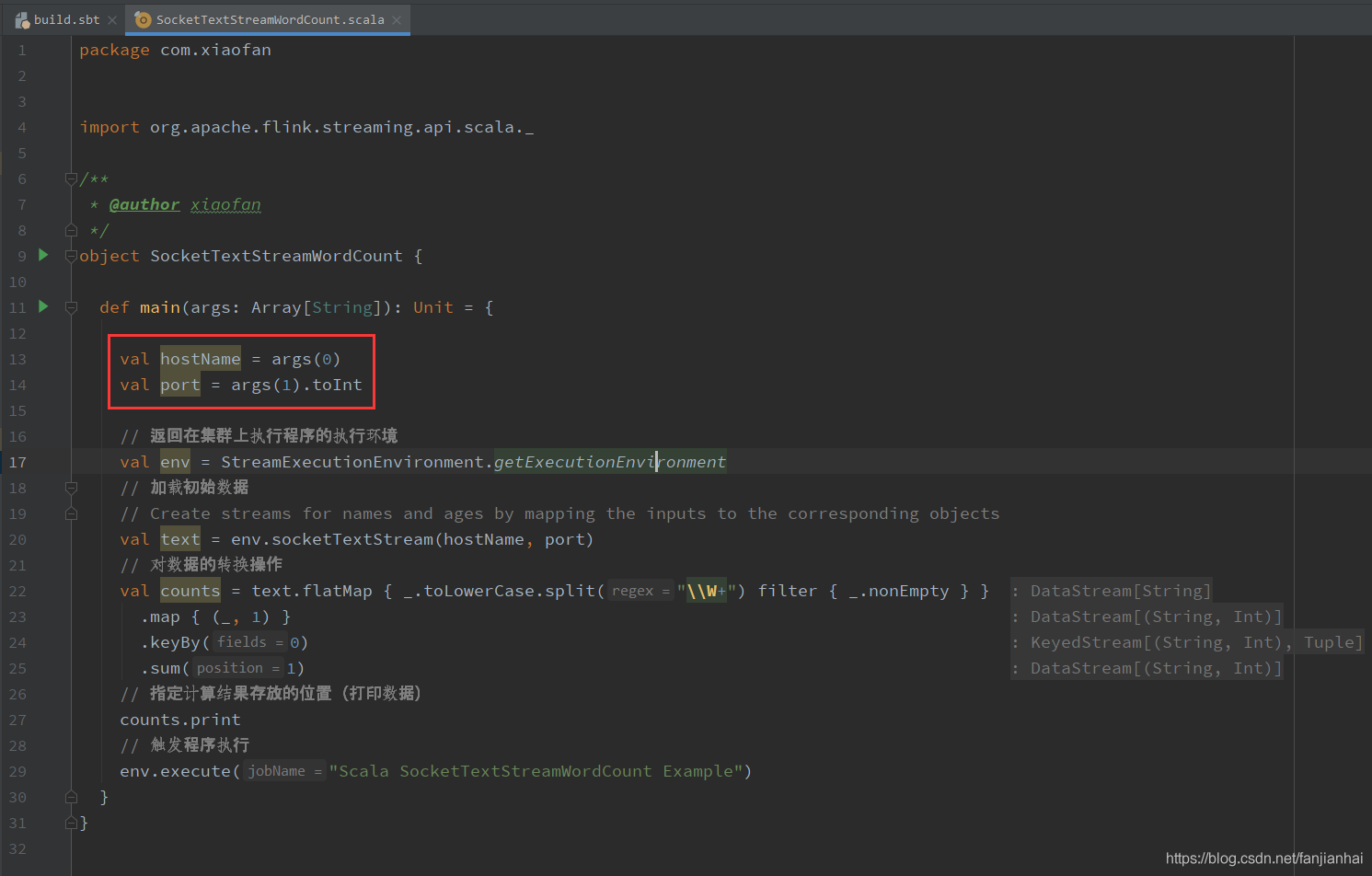Switch to the build.sbt tab

(67, 19)
